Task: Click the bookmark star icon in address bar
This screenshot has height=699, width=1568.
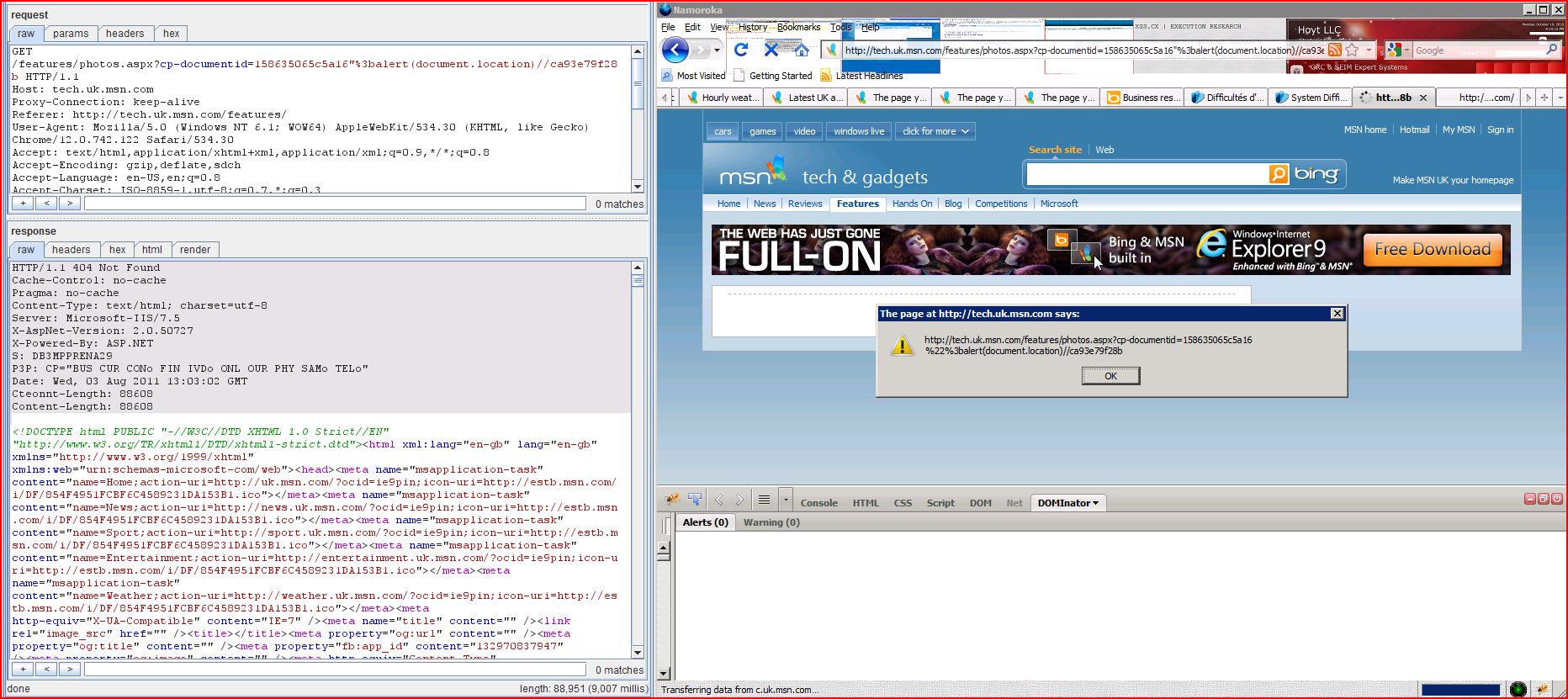Action: pyautogui.click(x=1352, y=50)
